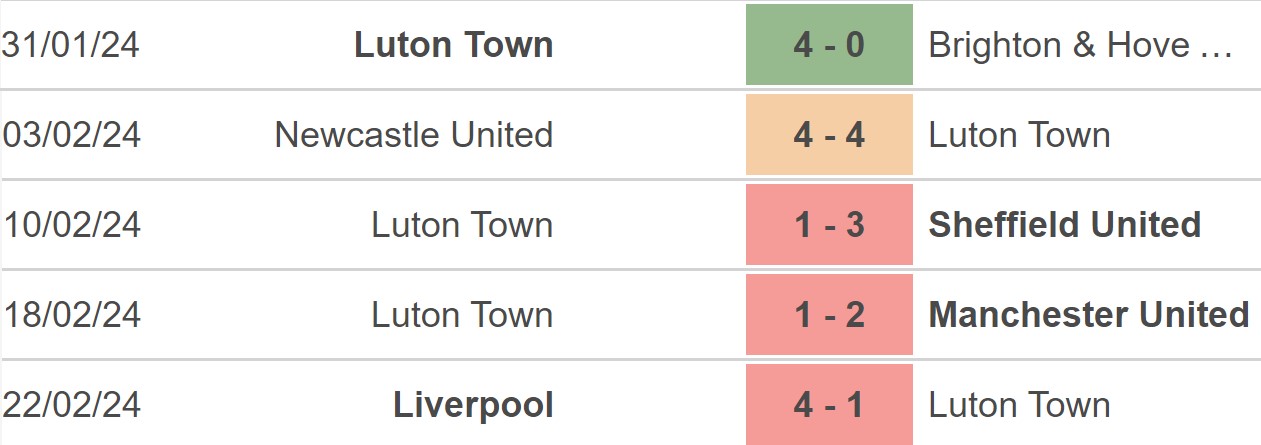Open Luton Town away team vs Liverpool

click(1019, 405)
